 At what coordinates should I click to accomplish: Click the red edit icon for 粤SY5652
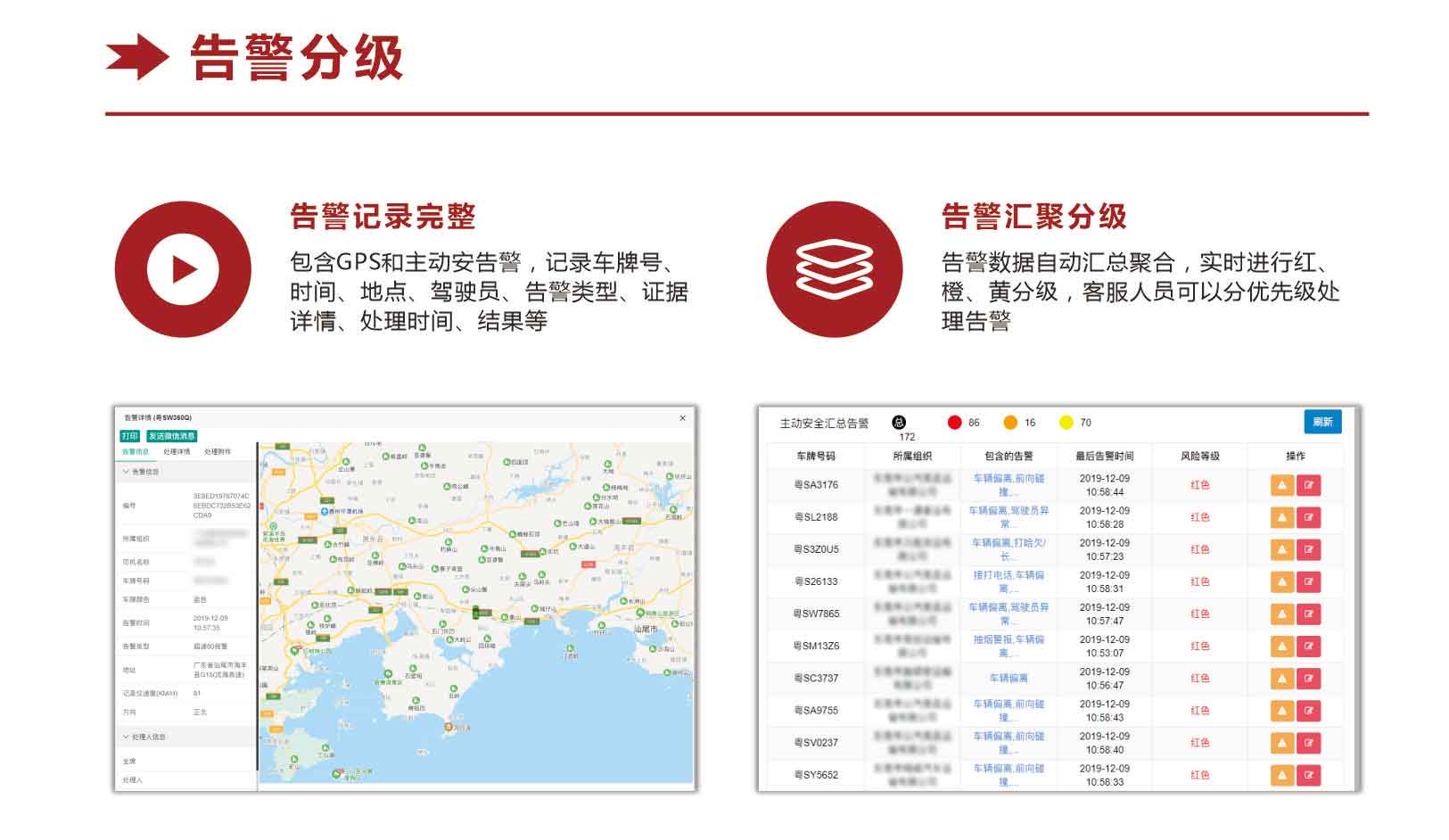point(1308,775)
